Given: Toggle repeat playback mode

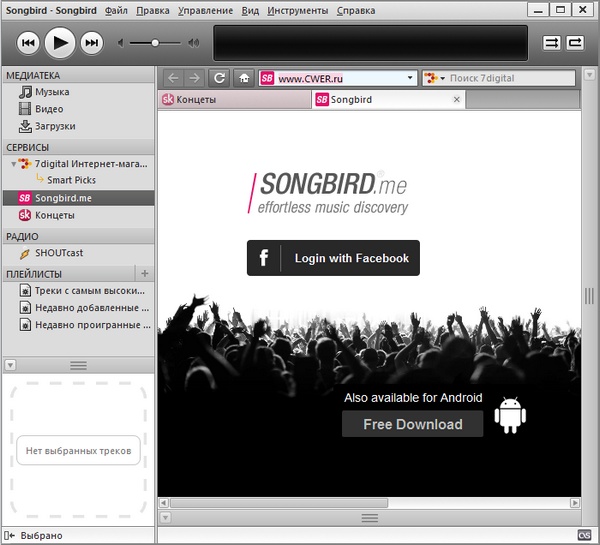Looking at the screenshot, I should (575, 42).
